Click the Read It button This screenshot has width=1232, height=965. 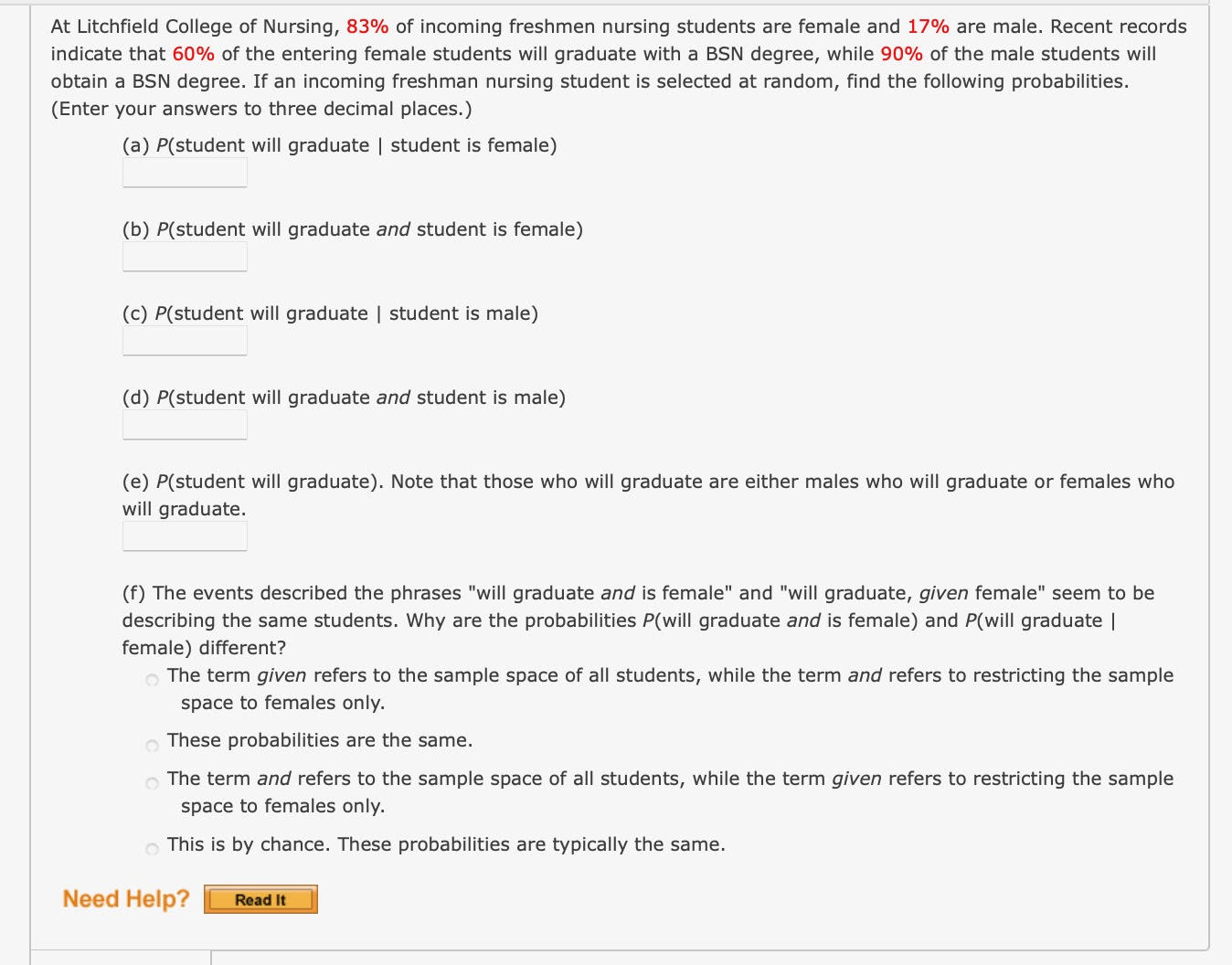(x=260, y=899)
